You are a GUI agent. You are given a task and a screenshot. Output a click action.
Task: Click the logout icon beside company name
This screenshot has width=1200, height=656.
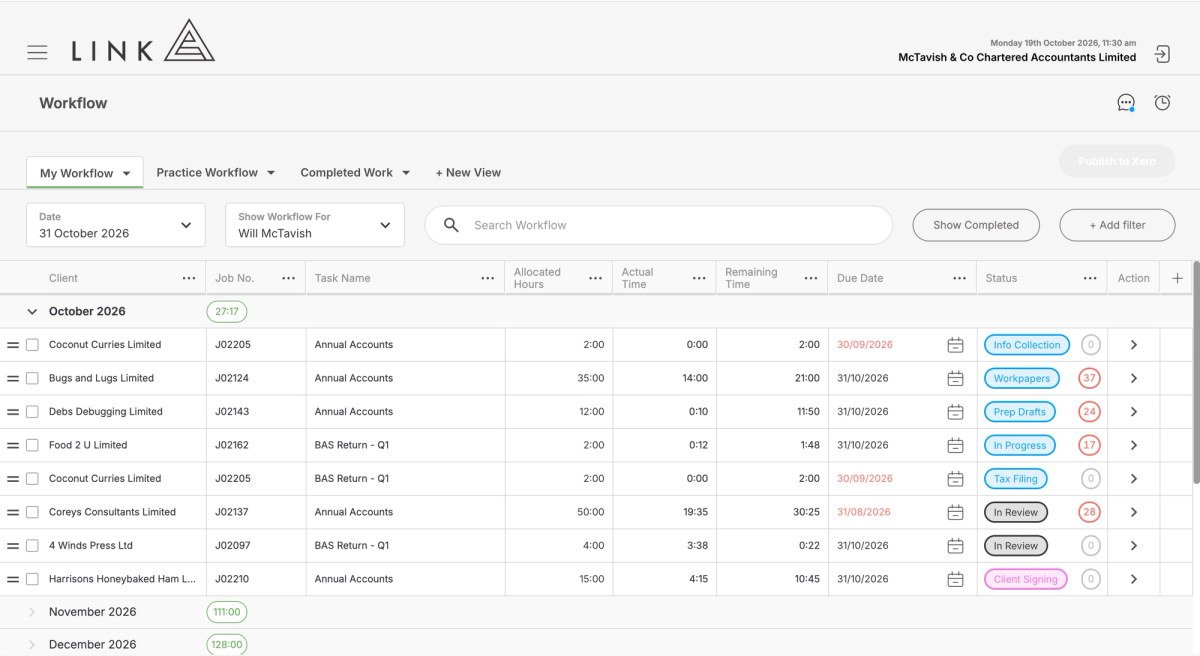[1162, 54]
